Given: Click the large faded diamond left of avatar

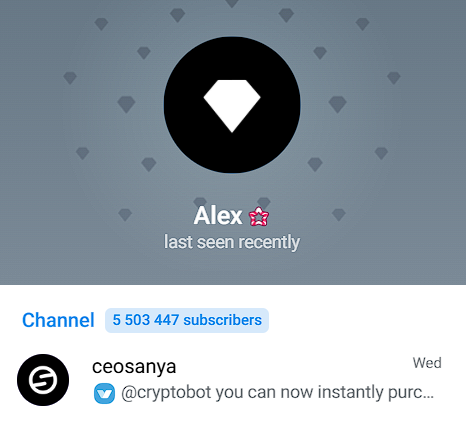Looking at the screenshot, I should pos(126,104).
